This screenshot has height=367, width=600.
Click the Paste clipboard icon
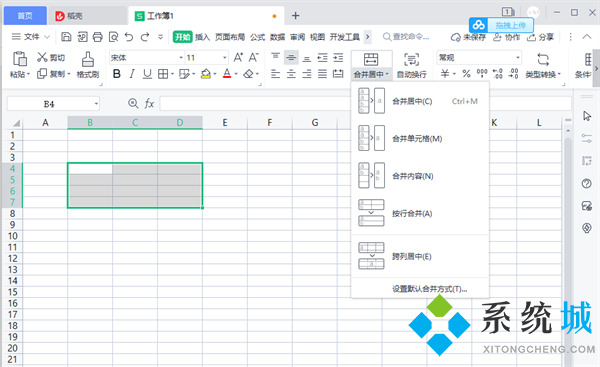point(20,59)
